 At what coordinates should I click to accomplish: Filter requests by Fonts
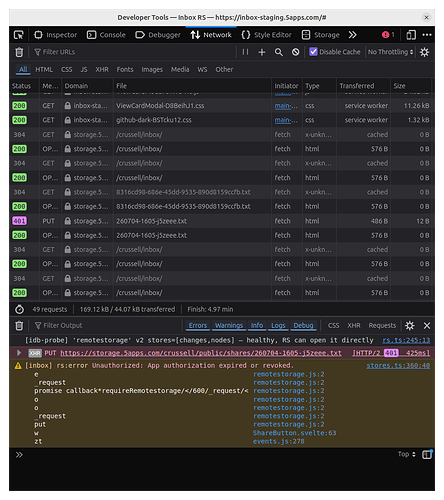(x=125, y=69)
